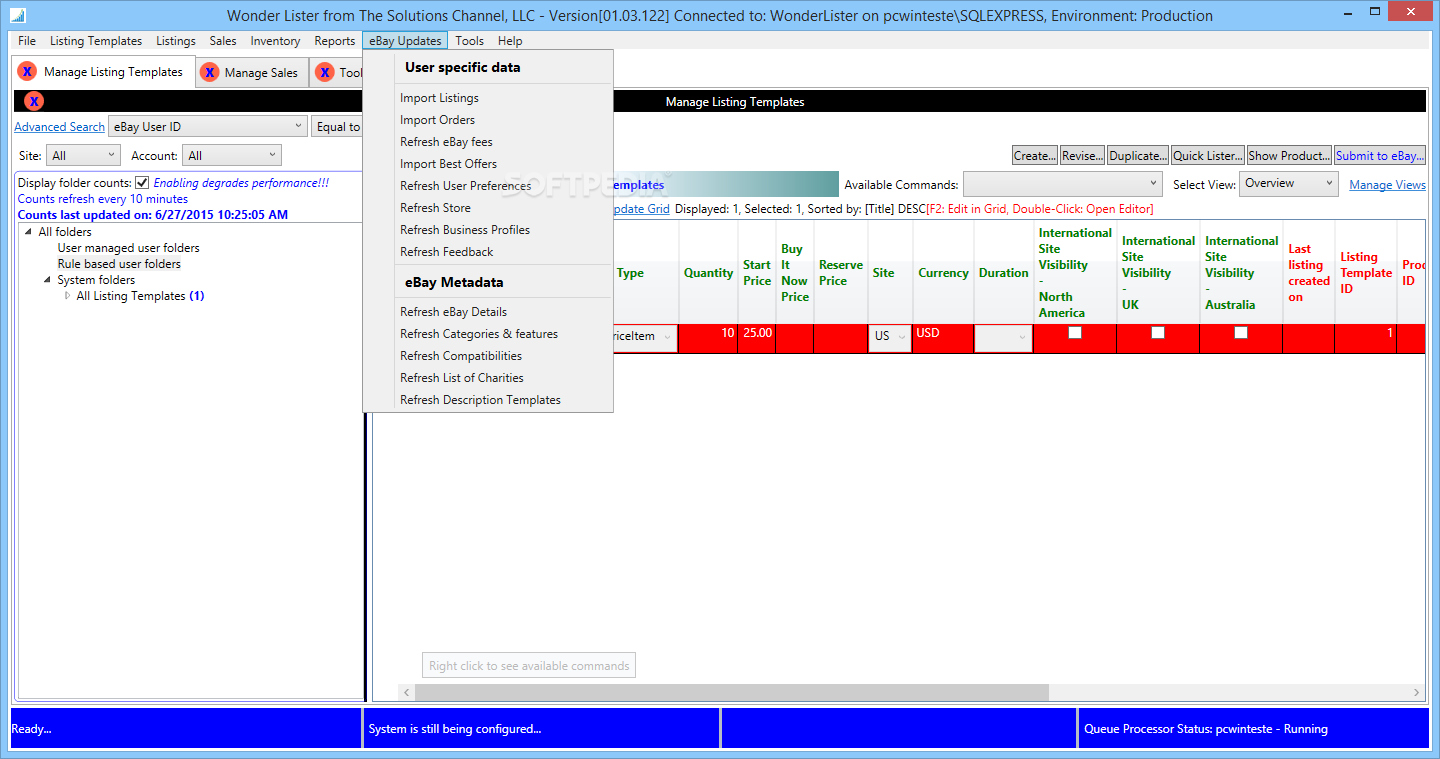Image resolution: width=1440 pixels, height=759 pixels.
Task: Close the Manage Sales tab via its X icon
Action: (209, 72)
